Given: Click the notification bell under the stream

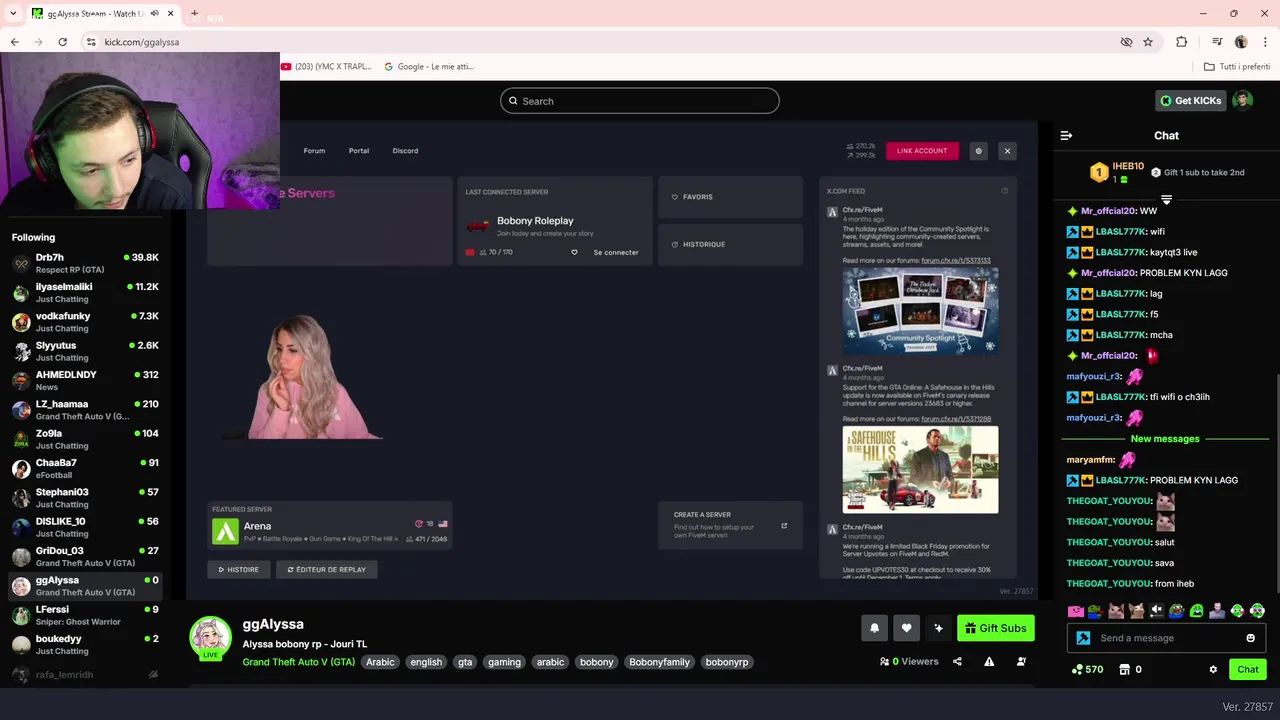Looking at the screenshot, I should click(874, 628).
